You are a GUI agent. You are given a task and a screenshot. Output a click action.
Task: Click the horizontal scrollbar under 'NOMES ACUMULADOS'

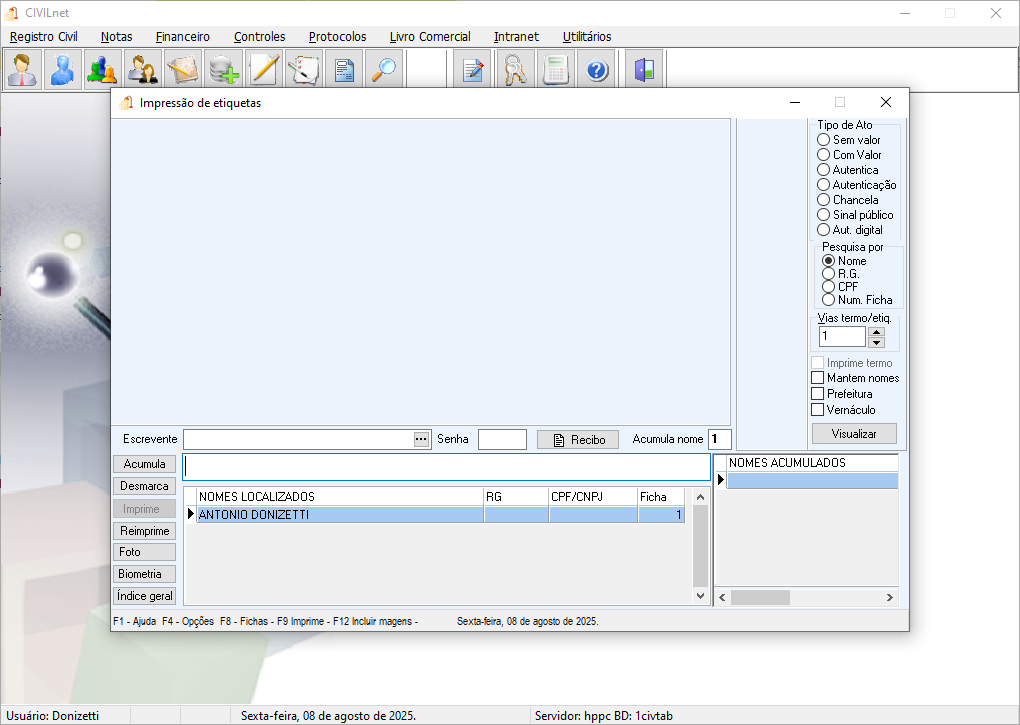(x=806, y=598)
